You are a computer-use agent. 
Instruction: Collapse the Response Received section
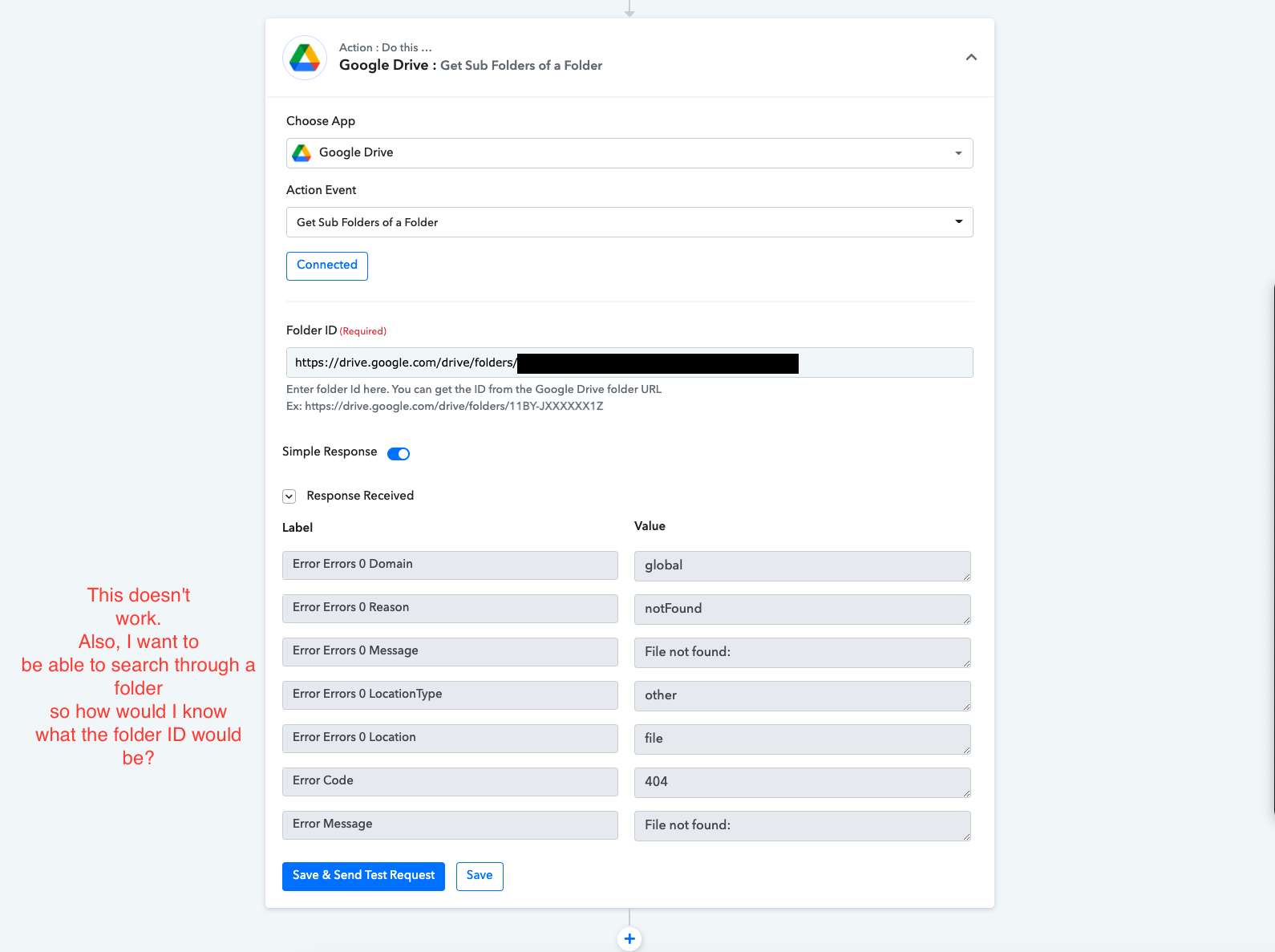[289, 496]
